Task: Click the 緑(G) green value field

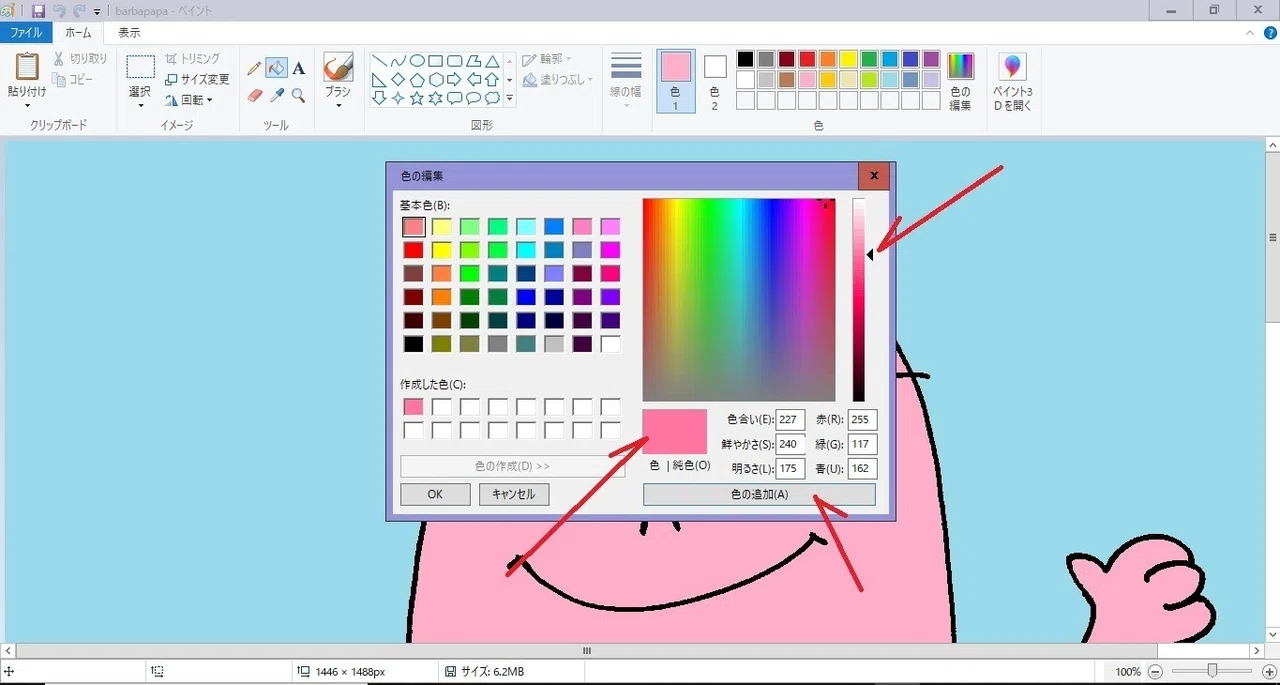Action: pyautogui.click(x=861, y=444)
